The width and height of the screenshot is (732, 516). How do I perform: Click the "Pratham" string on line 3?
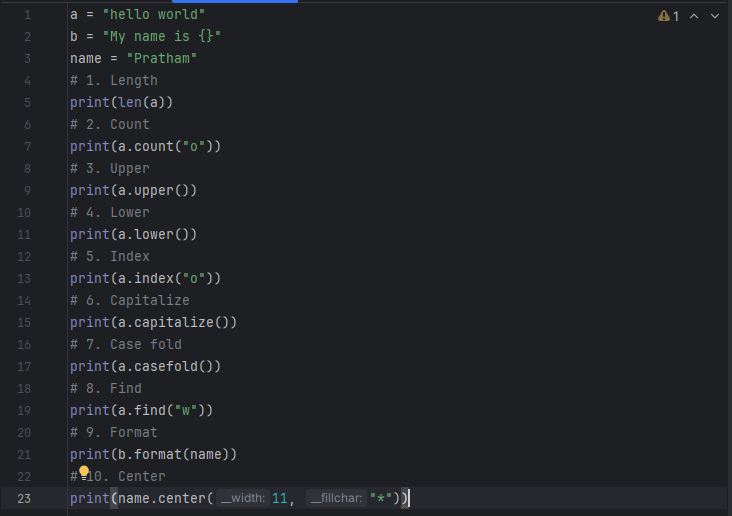click(162, 58)
